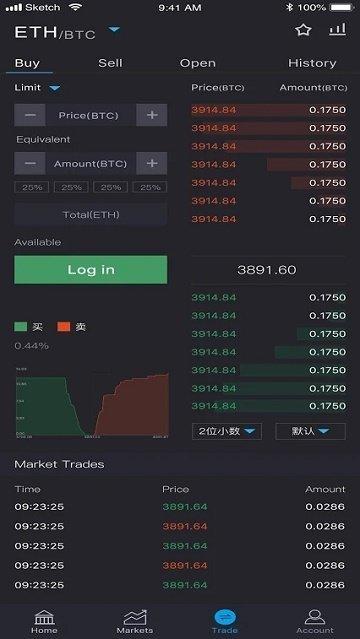Tap the Total(ETH) field
This screenshot has width=360, height=639.
point(91,214)
